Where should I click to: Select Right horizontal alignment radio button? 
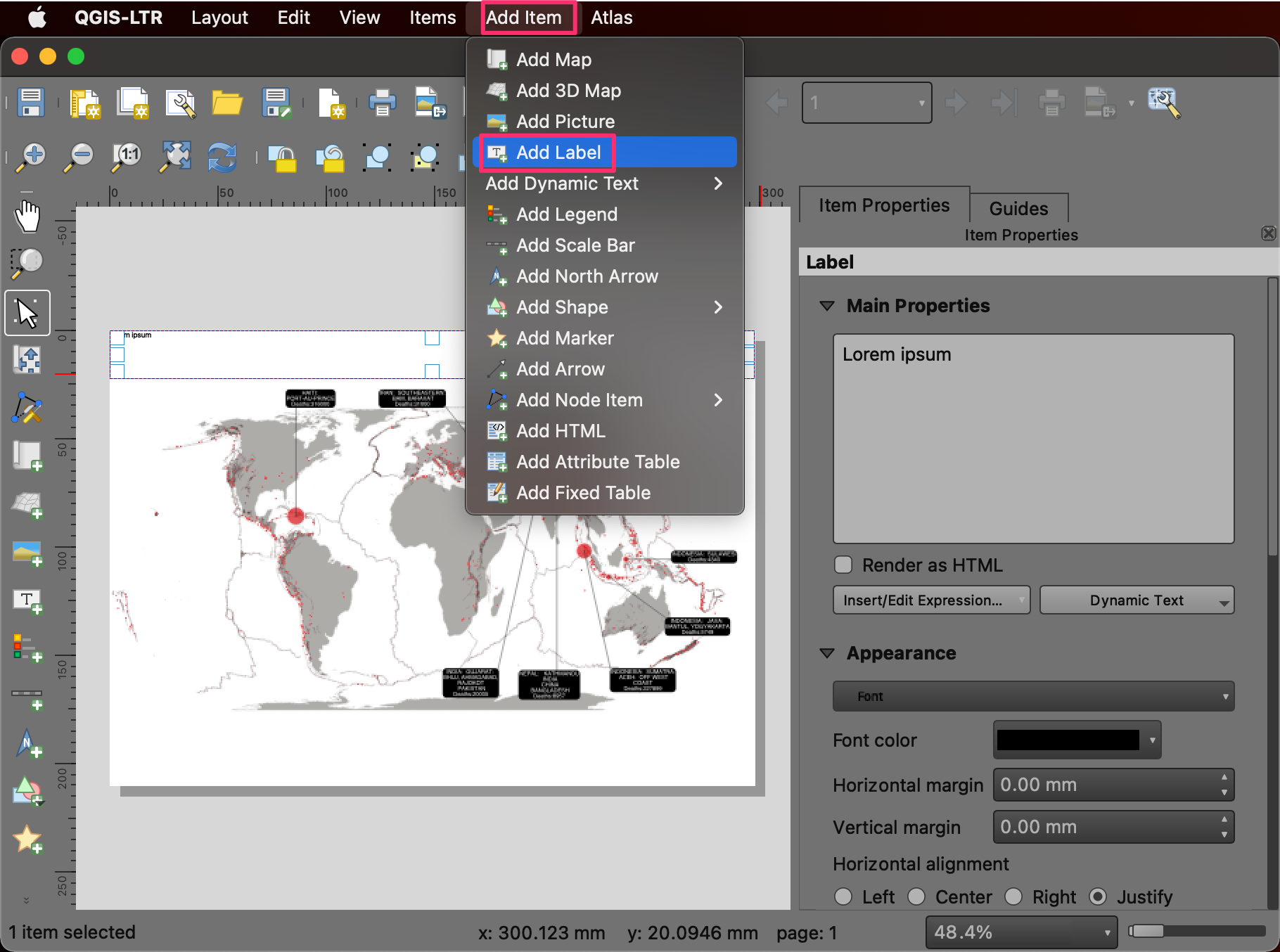click(x=1013, y=896)
